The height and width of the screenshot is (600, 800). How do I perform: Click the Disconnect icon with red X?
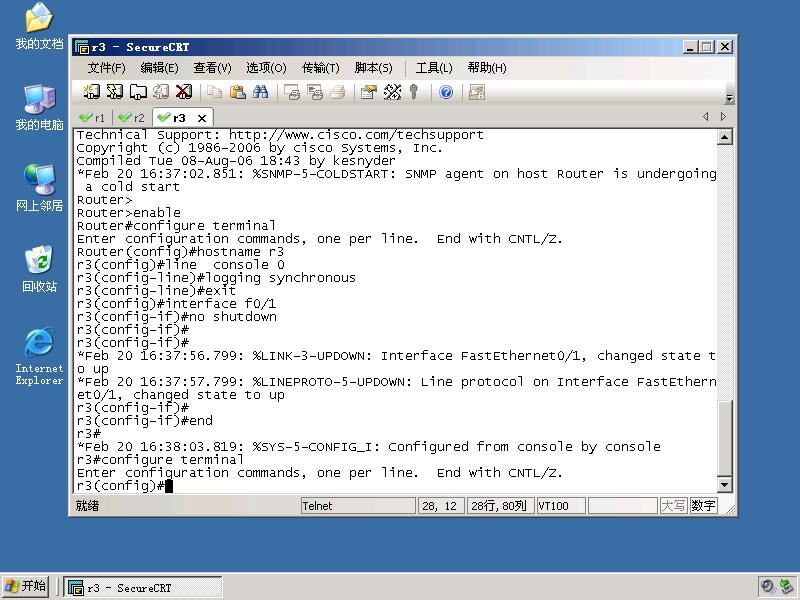click(184, 92)
